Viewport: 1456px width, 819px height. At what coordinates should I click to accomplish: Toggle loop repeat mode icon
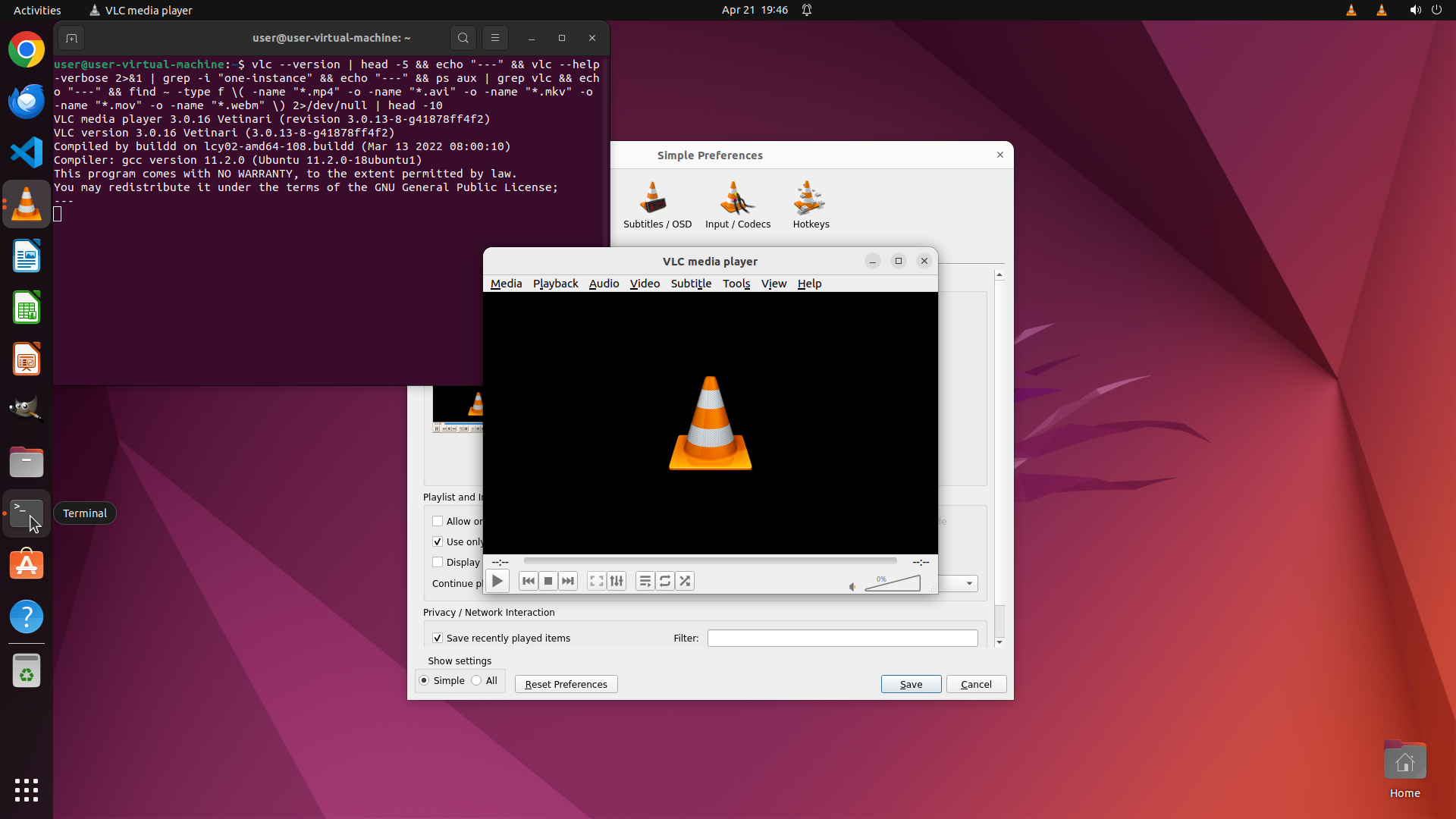[x=665, y=581]
